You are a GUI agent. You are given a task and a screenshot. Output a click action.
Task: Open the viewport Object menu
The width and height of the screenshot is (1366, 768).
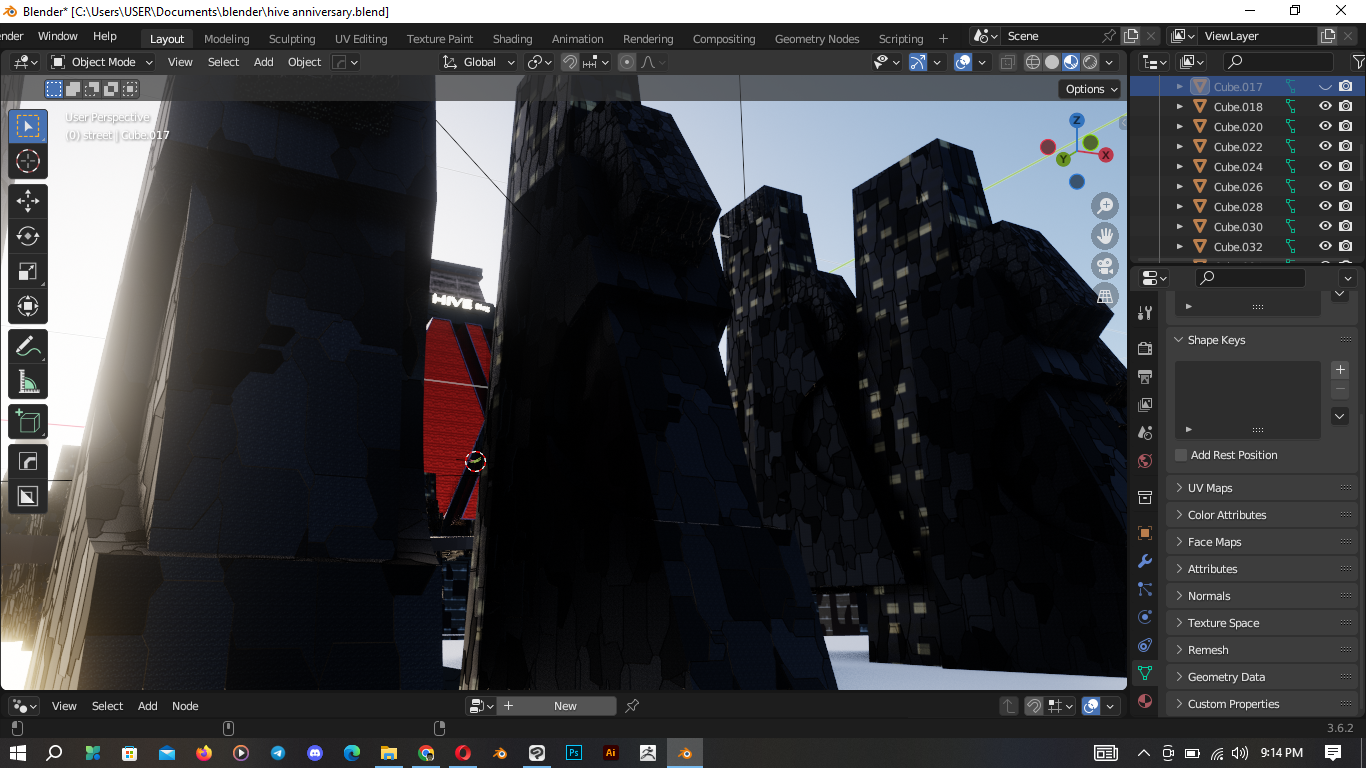pyautogui.click(x=304, y=62)
